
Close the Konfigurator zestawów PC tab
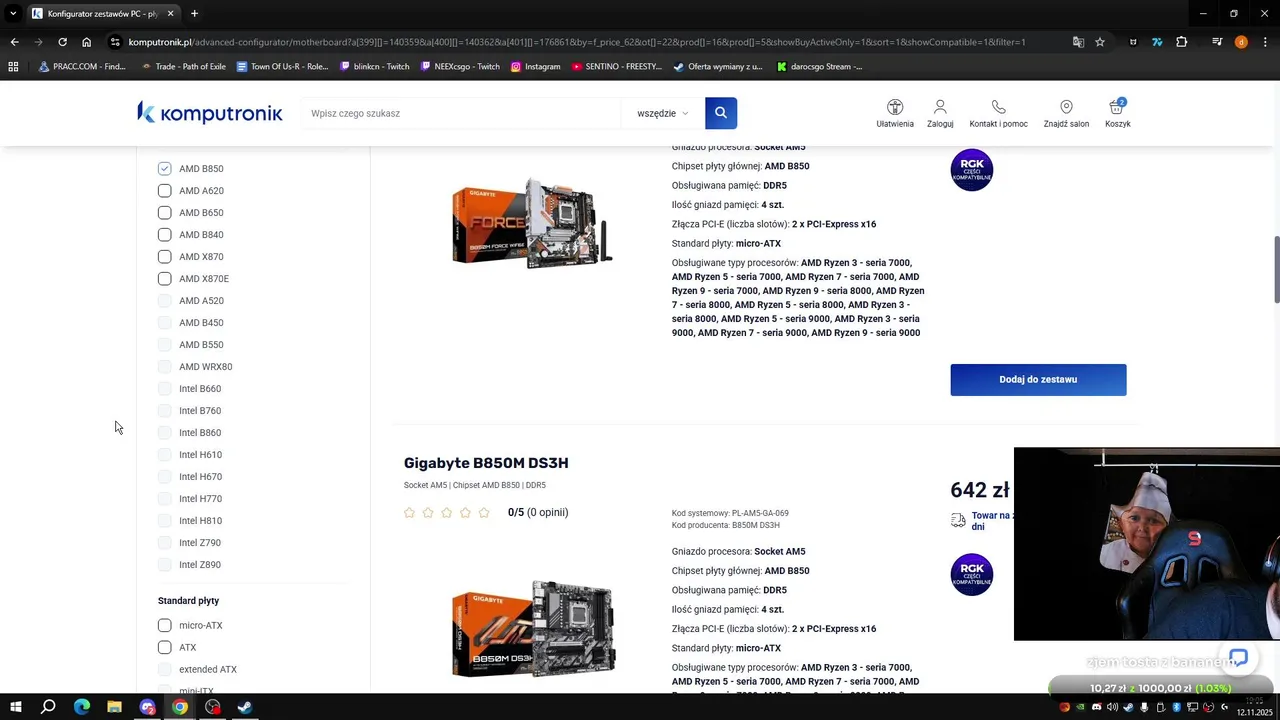(170, 14)
